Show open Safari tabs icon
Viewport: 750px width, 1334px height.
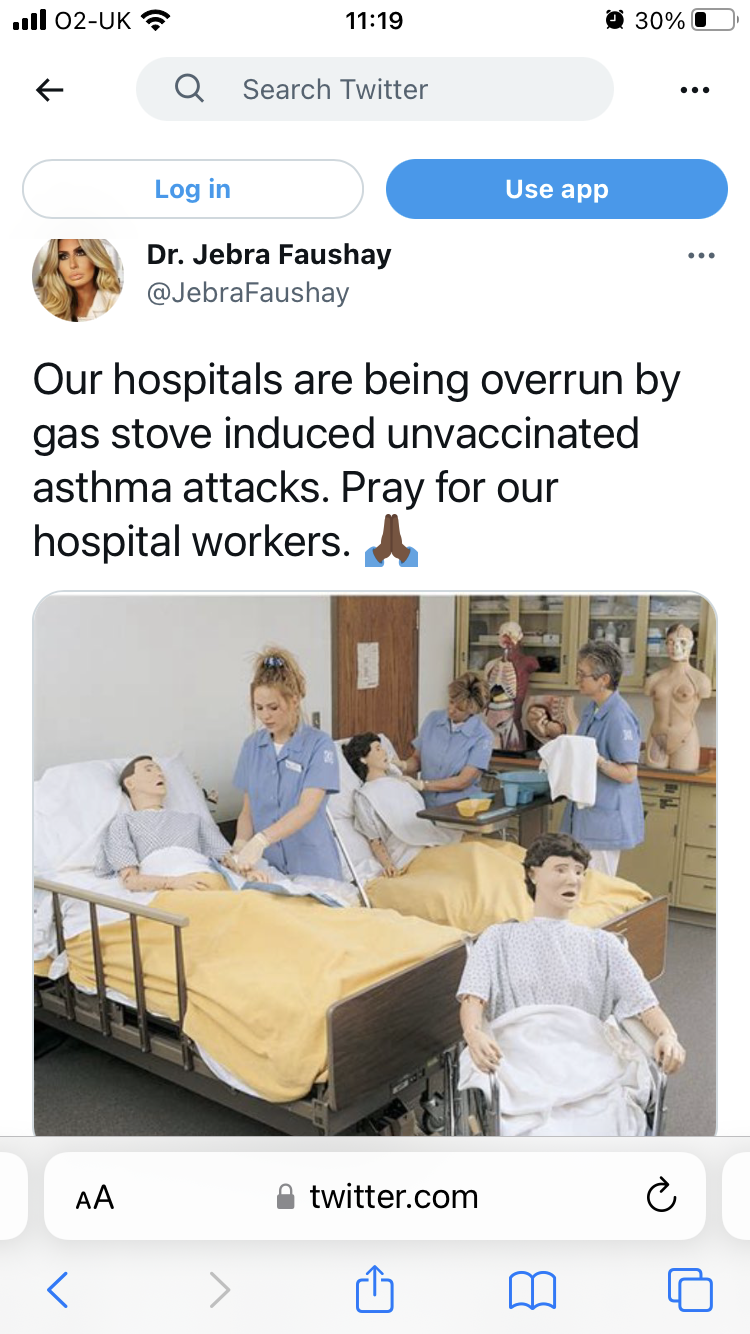click(690, 1289)
